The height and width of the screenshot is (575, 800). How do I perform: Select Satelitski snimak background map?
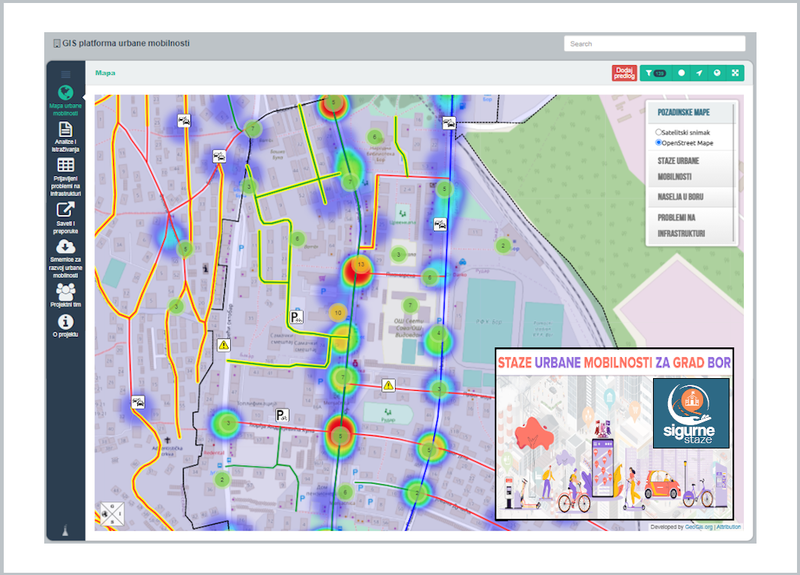[658, 131]
